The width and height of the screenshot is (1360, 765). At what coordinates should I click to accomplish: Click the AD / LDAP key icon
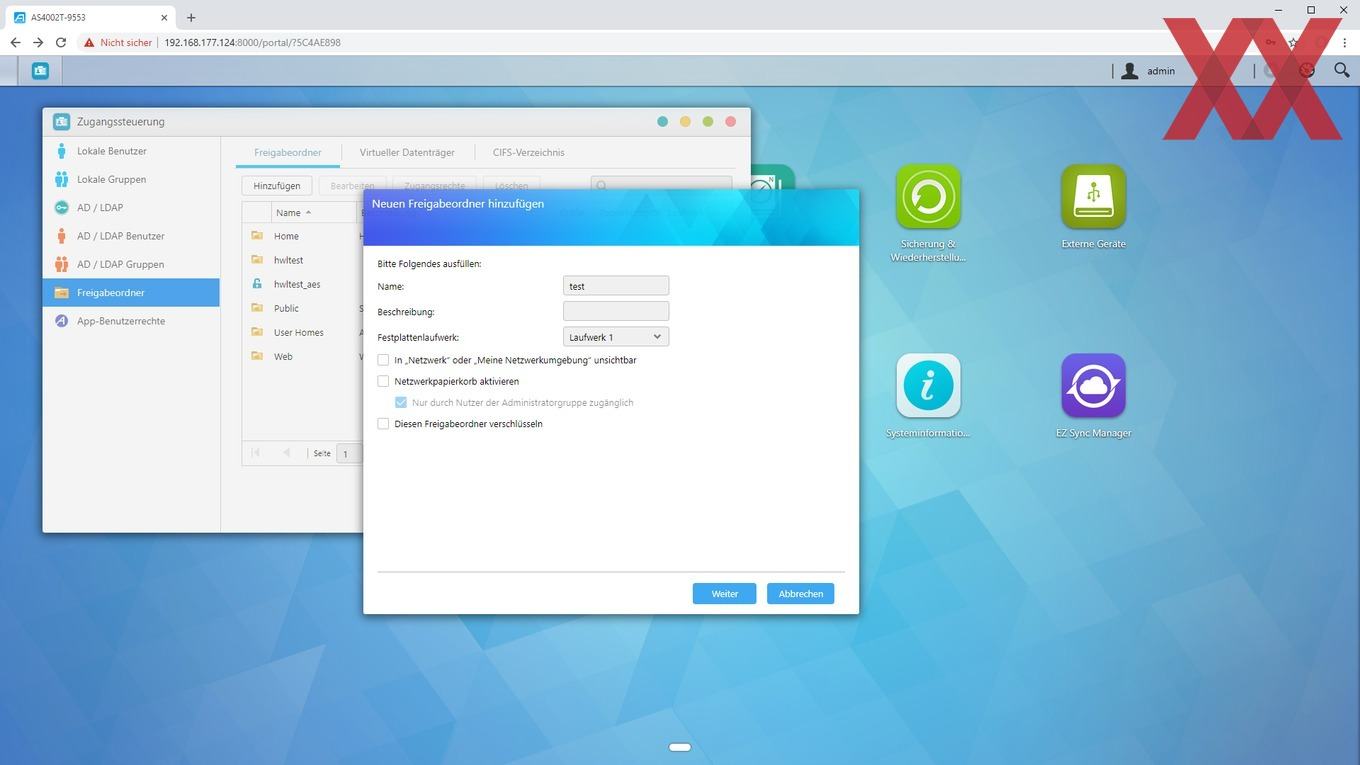[61, 208]
